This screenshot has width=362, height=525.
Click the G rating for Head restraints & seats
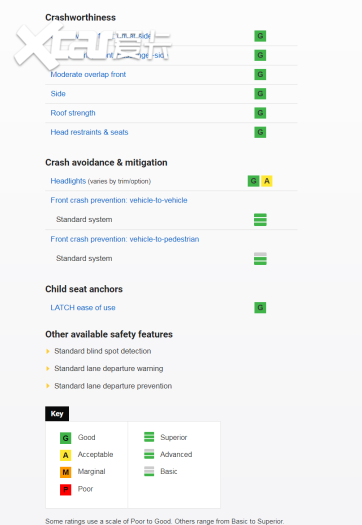(x=260, y=132)
